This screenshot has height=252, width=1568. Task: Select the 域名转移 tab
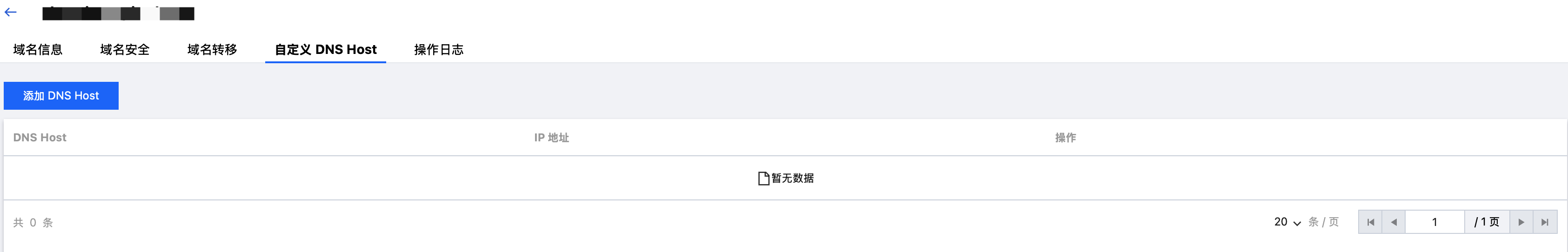click(x=212, y=50)
